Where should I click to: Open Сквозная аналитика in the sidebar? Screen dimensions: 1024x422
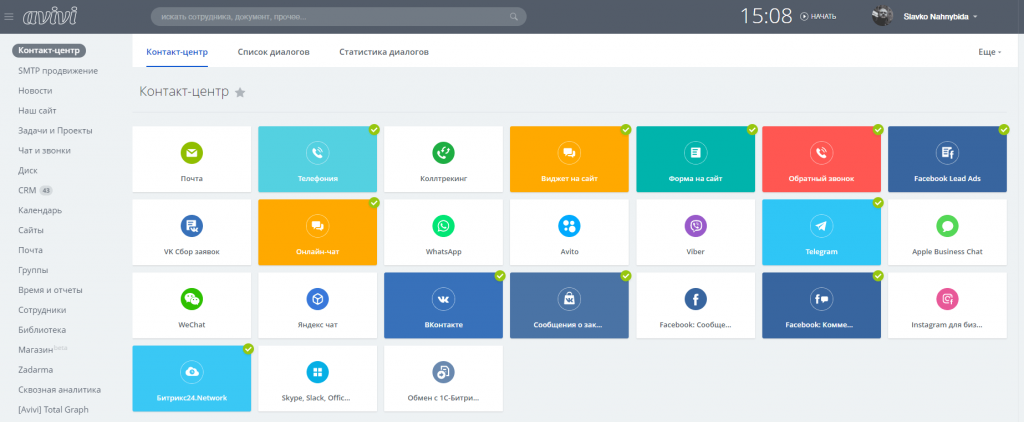[x=59, y=389]
